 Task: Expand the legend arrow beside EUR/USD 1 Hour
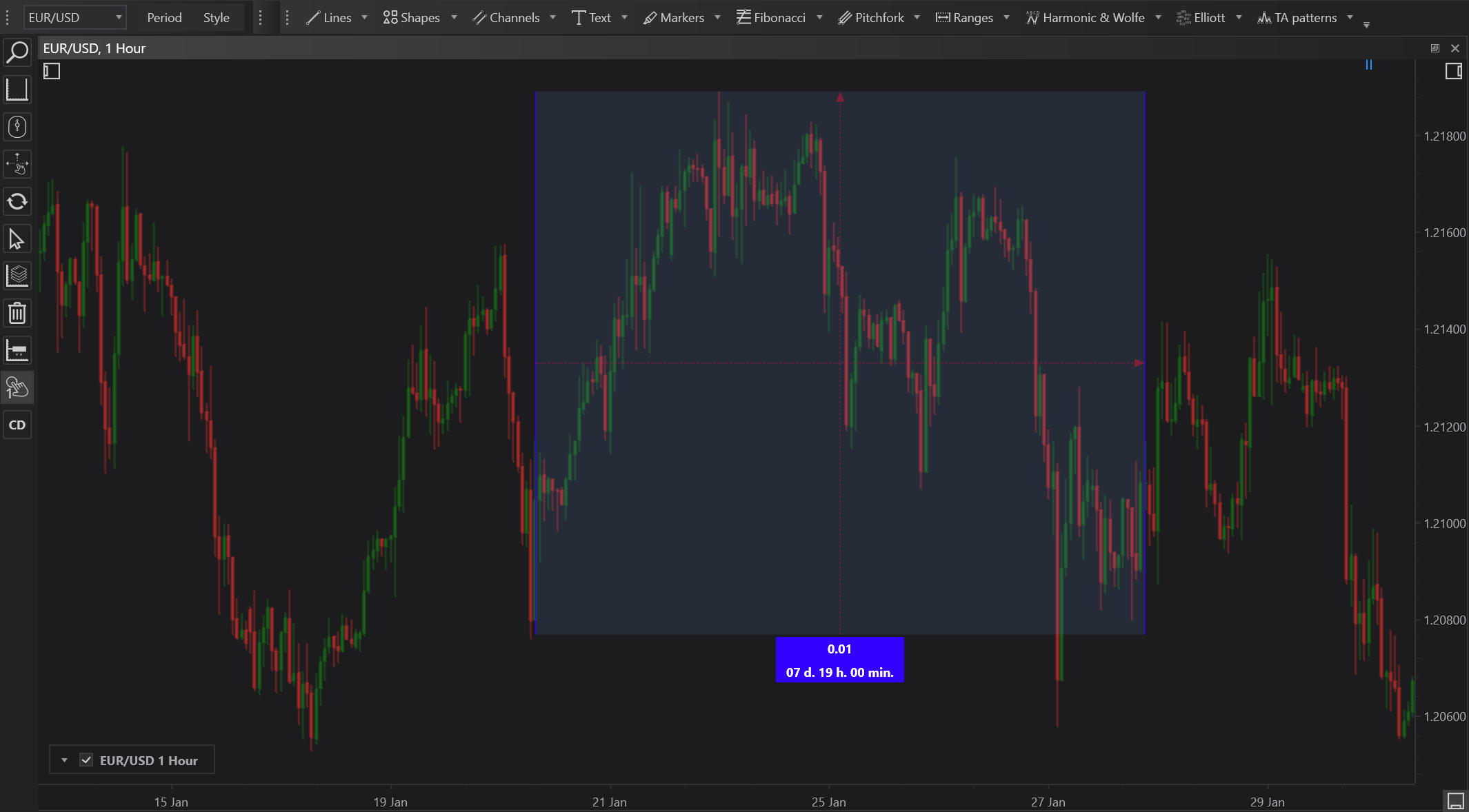64,760
